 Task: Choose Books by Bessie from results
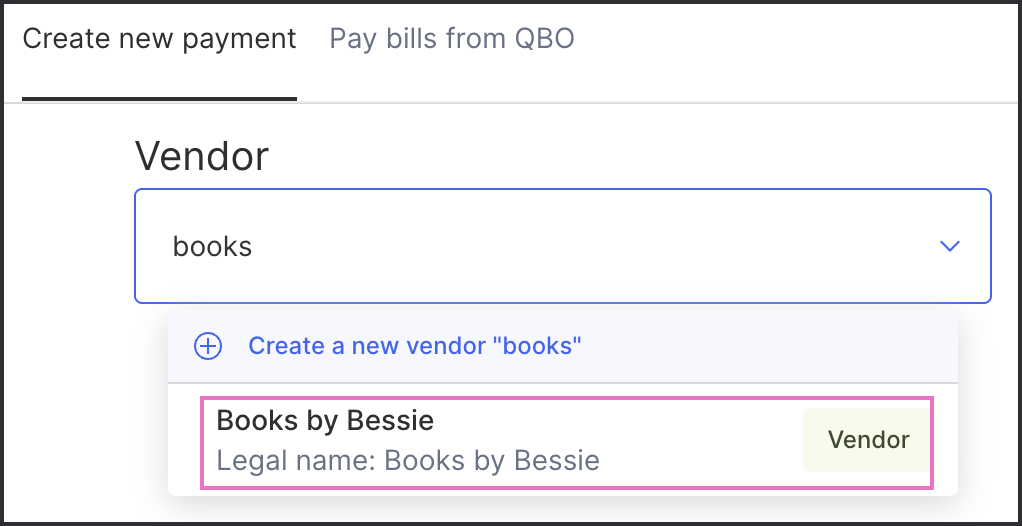566,442
